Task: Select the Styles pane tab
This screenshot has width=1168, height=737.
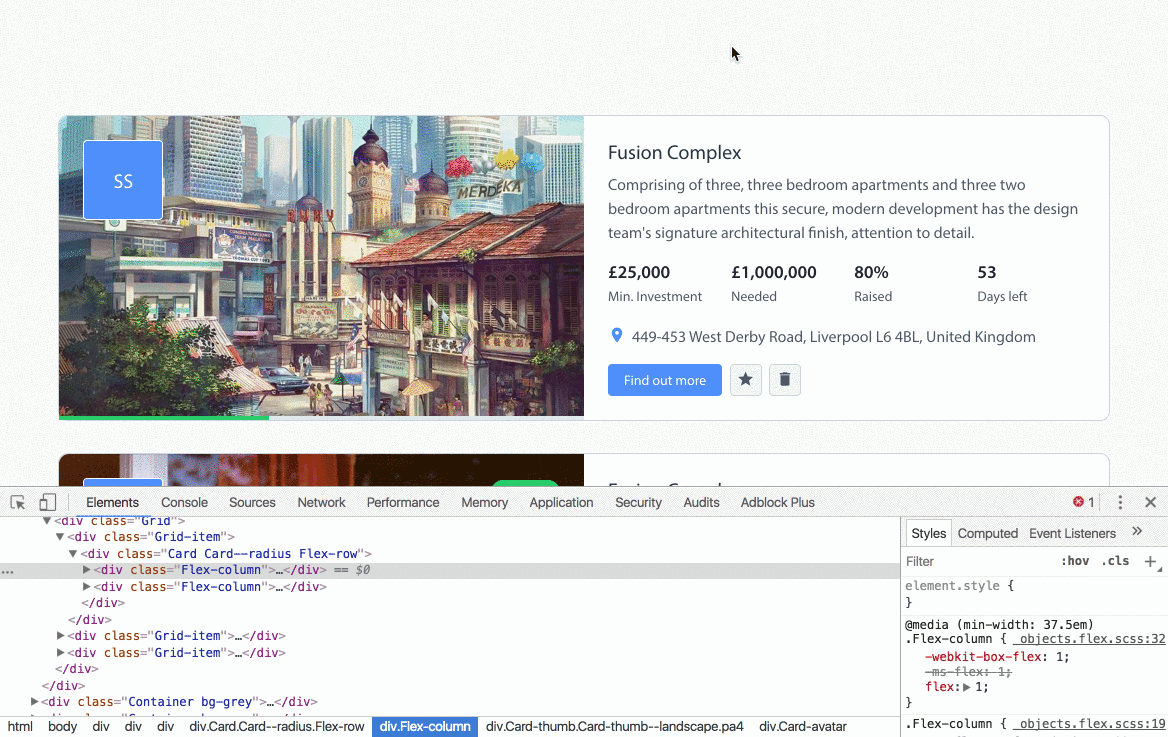Action: (928, 534)
